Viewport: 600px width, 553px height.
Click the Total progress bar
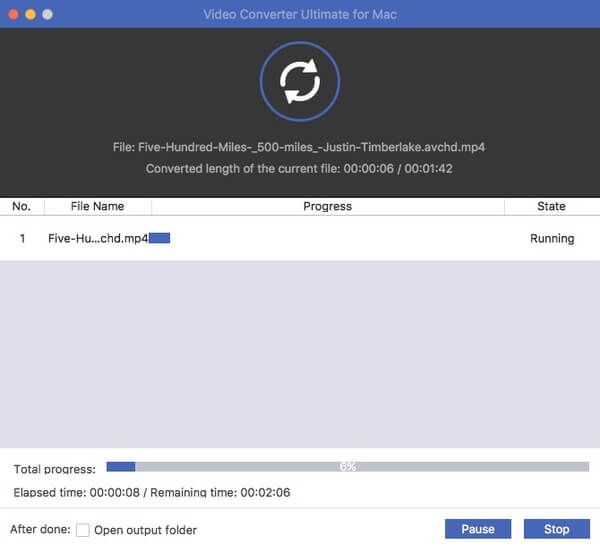click(x=347, y=467)
